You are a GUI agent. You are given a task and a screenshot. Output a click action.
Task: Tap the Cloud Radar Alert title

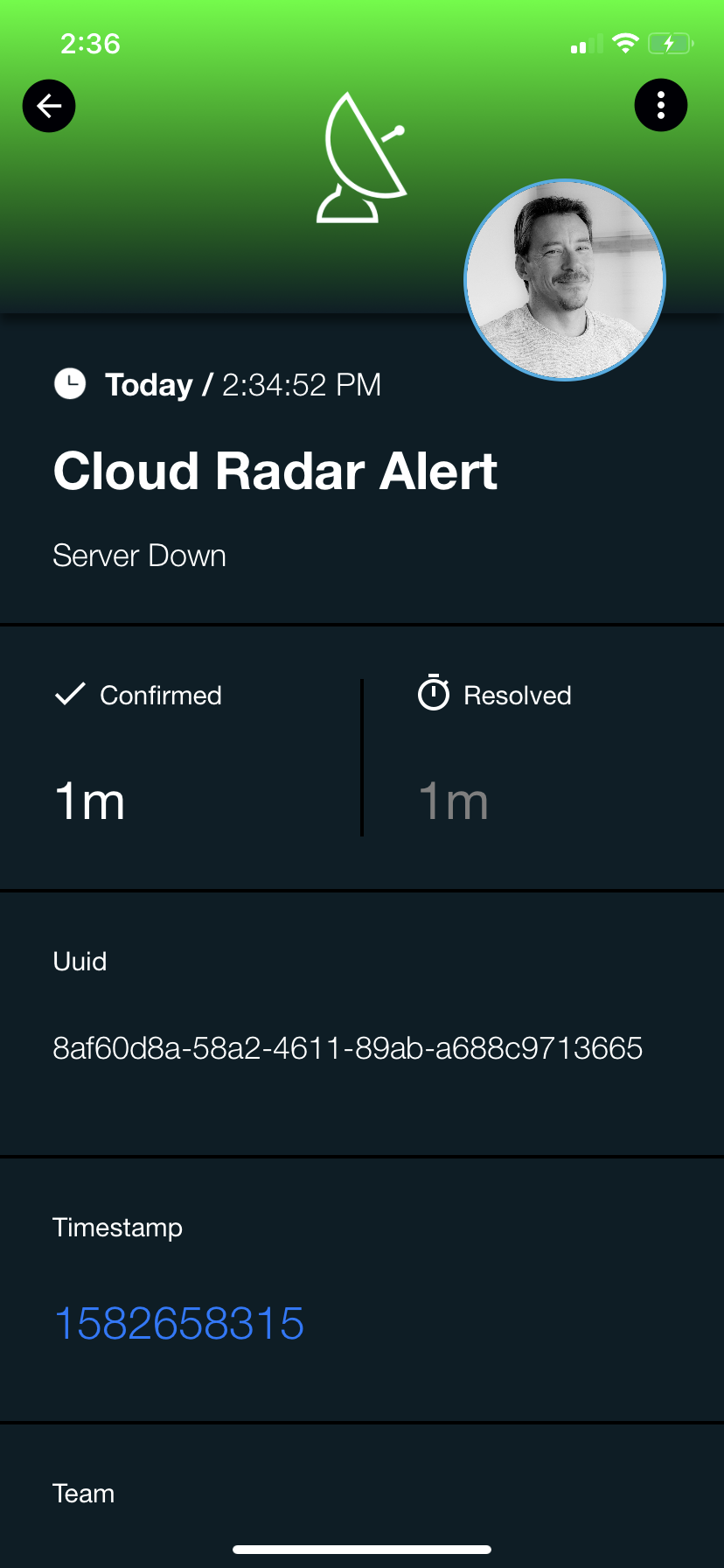coord(275,471)
